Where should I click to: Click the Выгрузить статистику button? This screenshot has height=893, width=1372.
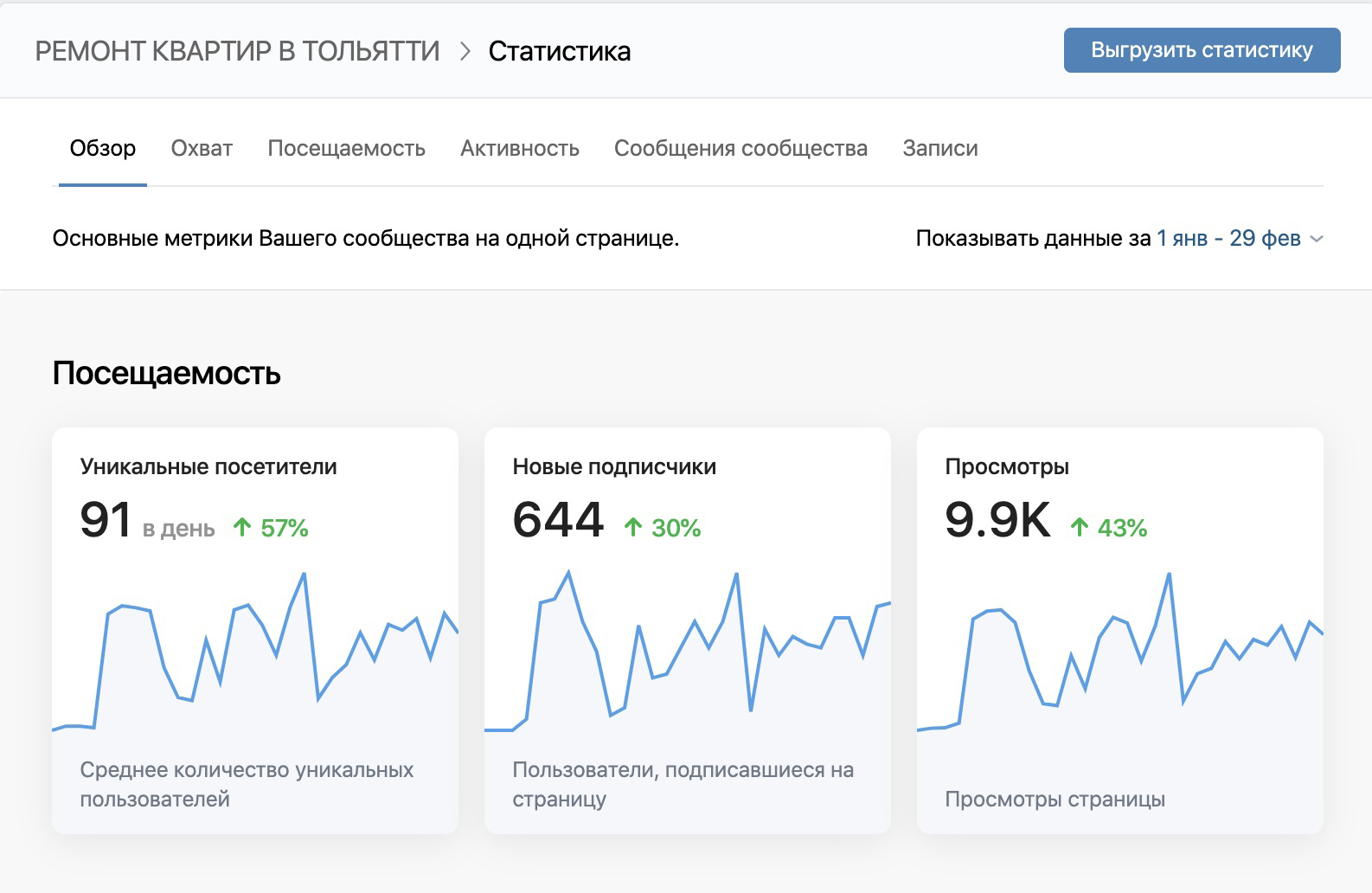point(1202,50)
